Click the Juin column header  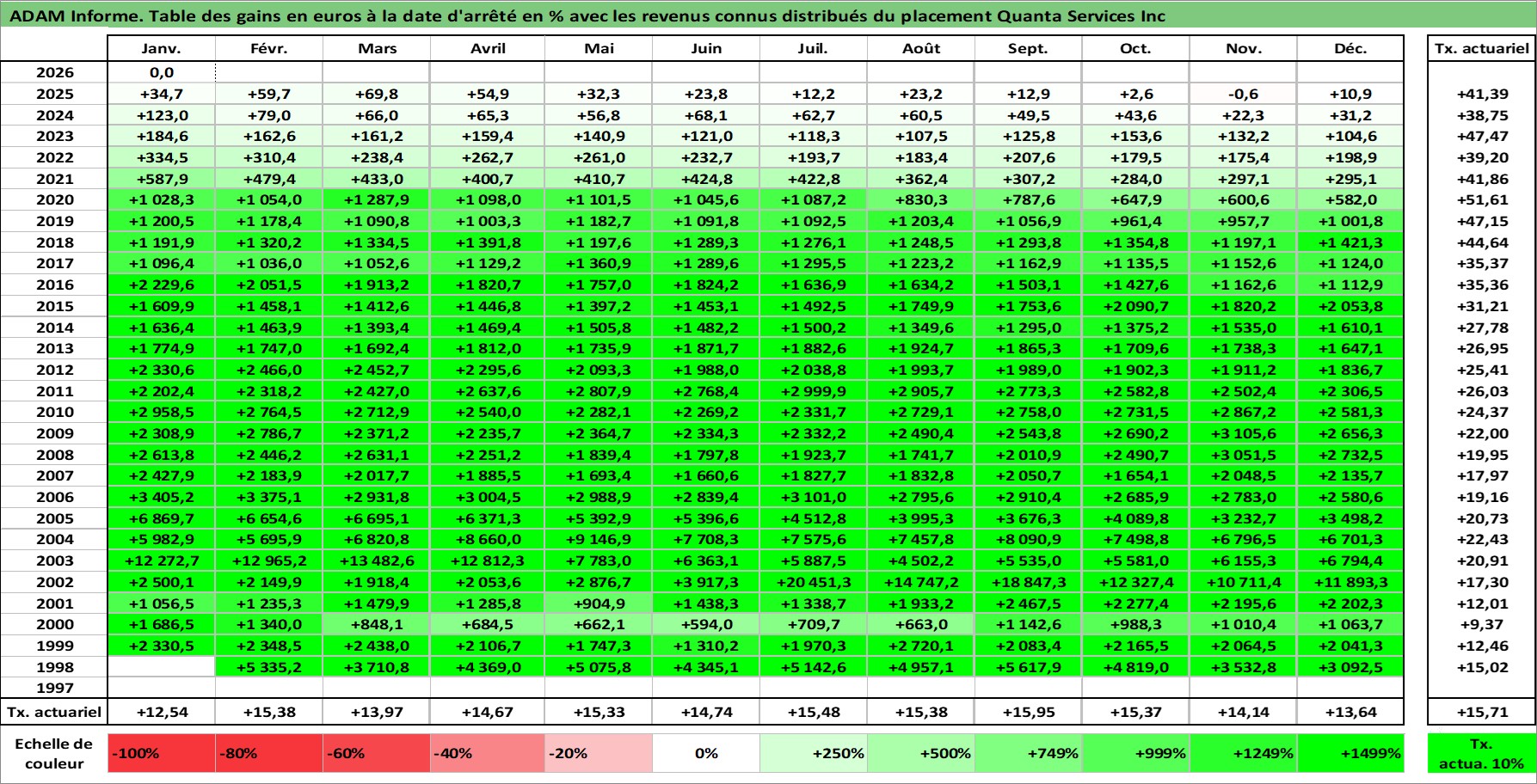tap(706, 49)
